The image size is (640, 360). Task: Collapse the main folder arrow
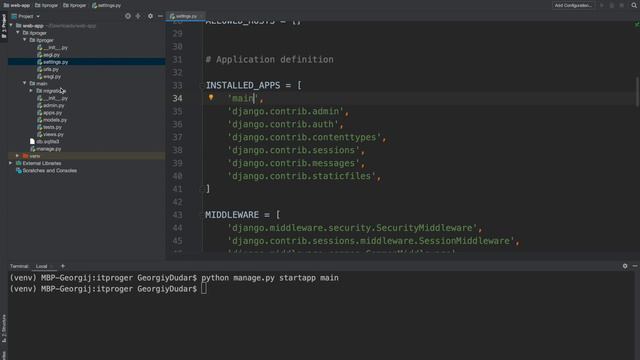click(25, 83)
